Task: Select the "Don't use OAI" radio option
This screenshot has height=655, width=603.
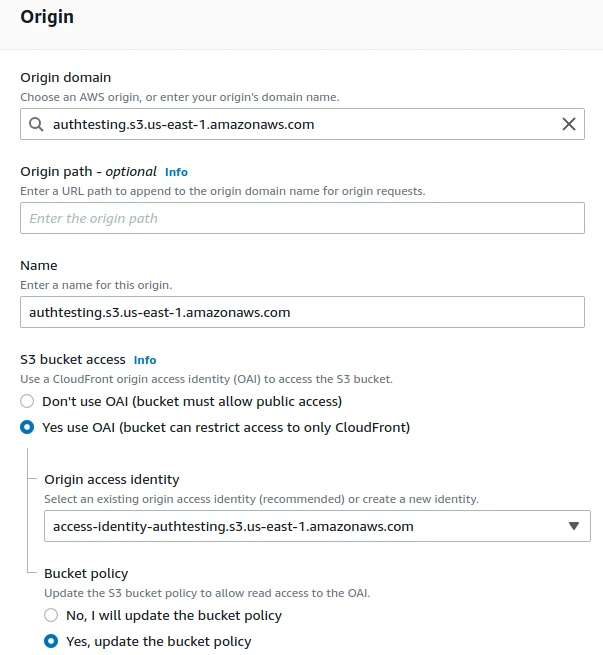Action: 28,401
